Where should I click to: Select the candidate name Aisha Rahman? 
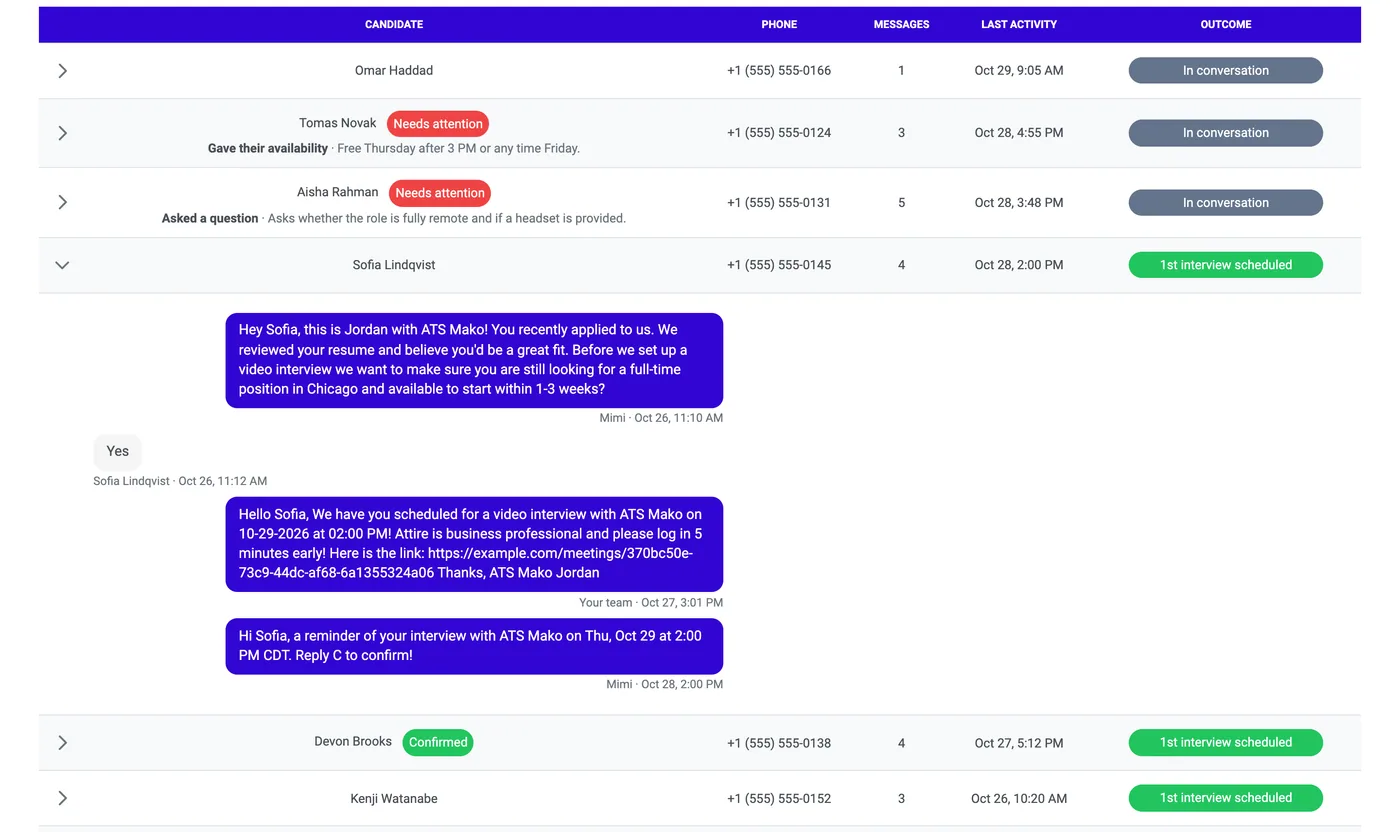pos(338,192)
